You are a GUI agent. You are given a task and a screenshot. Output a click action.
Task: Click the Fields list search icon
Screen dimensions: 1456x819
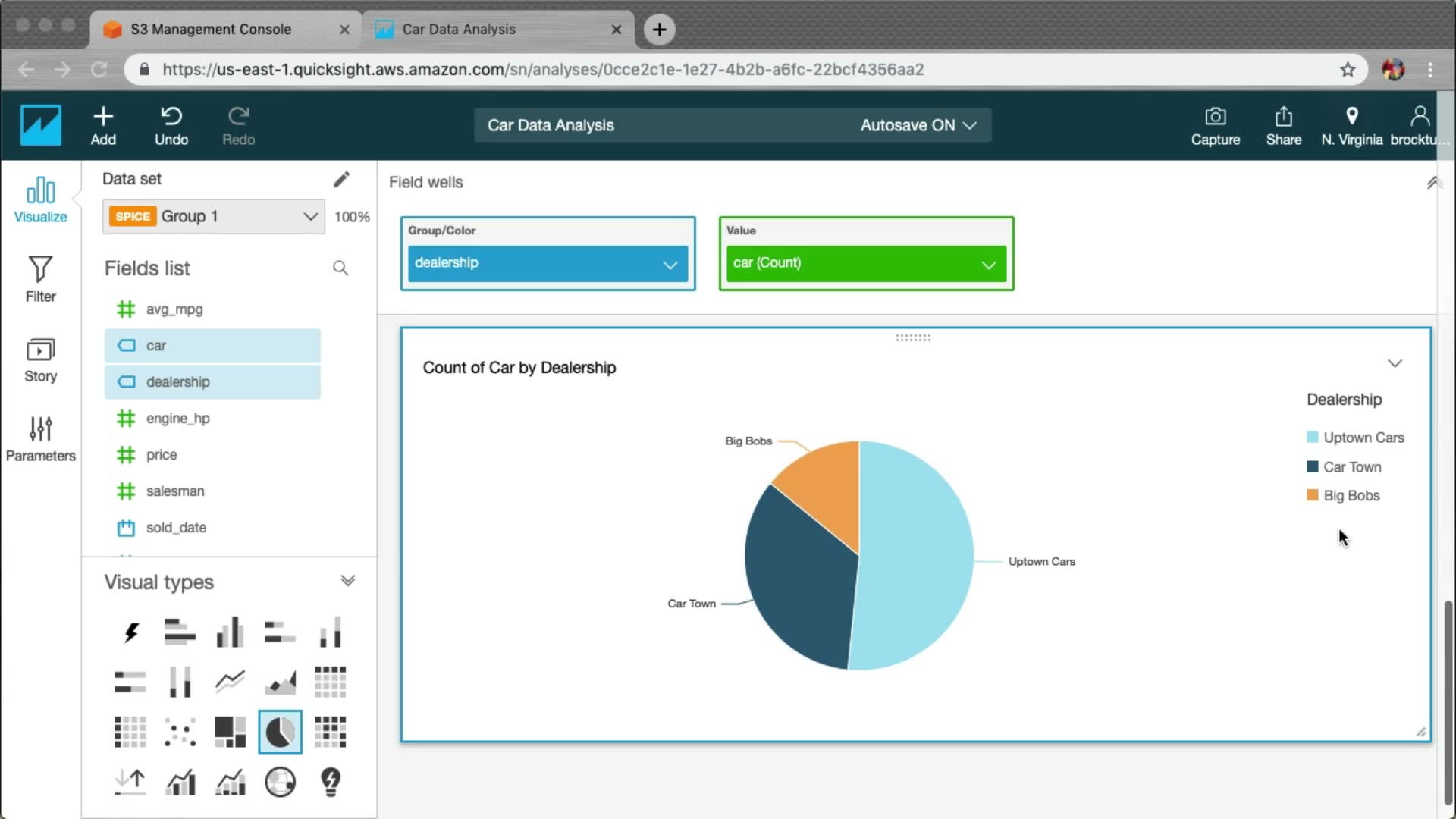[340, 268]
